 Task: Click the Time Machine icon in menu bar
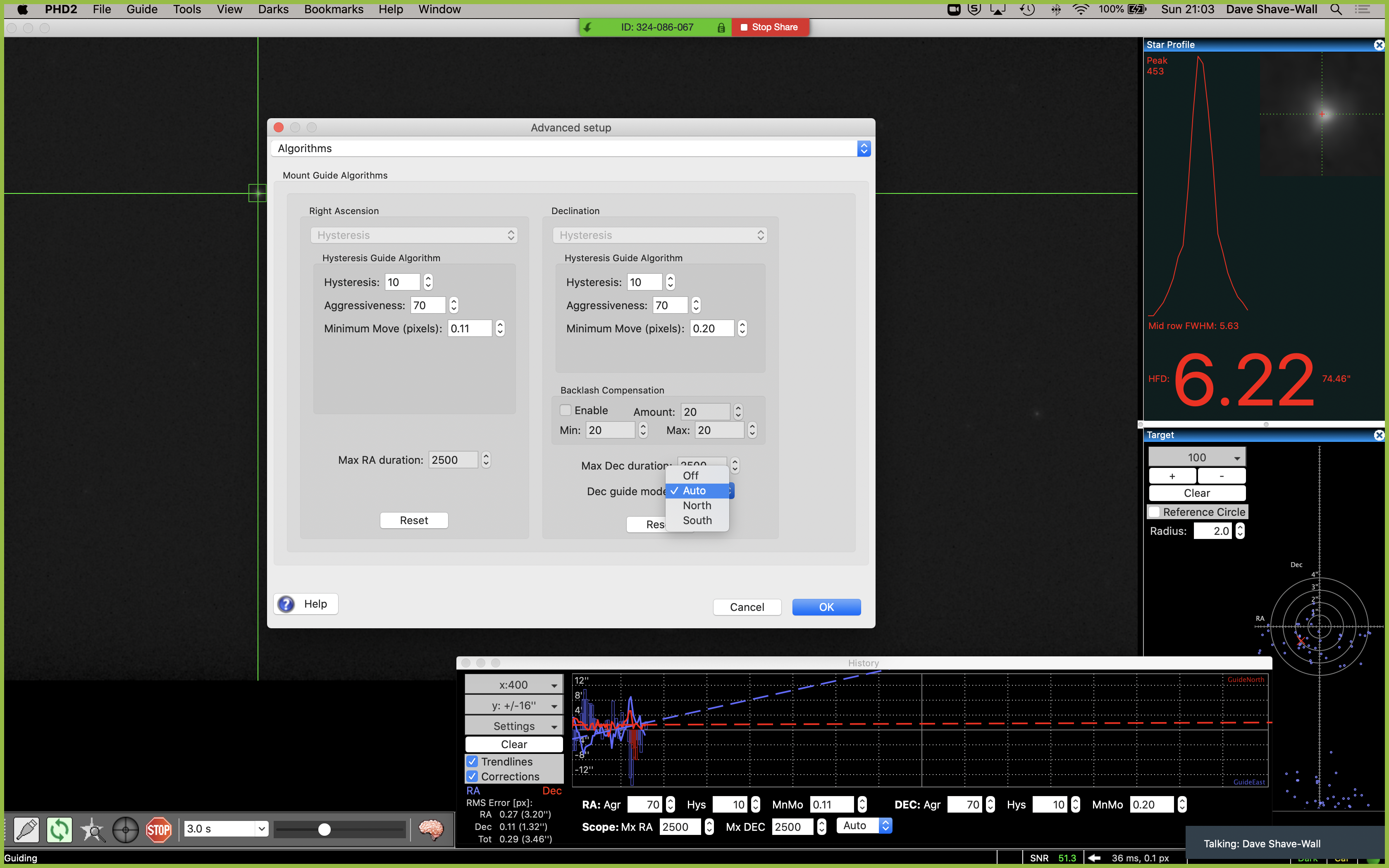point(1027,9)
